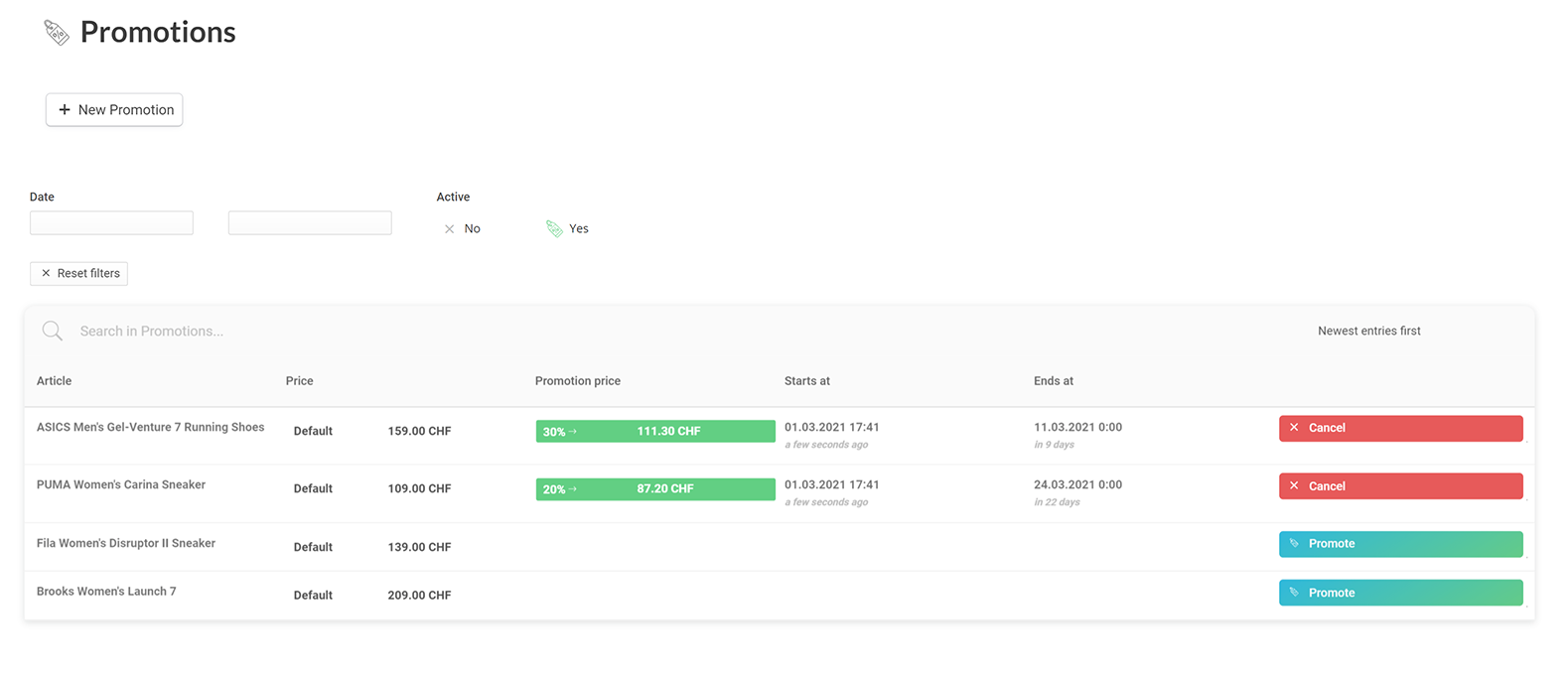Open ASICS Men's Gel-Venture 7 Running Shoes
Viewport: 1568px width, 677px height.
coord(151,428)
